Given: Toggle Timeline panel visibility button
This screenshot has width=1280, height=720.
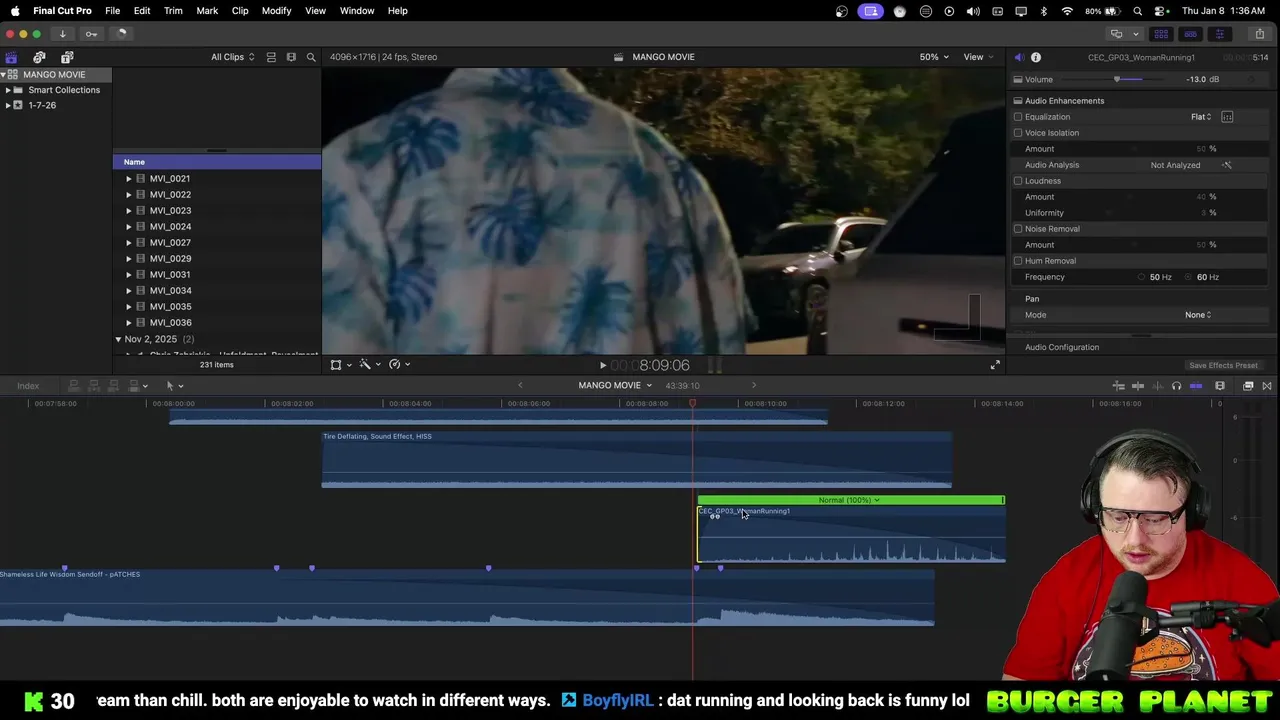Looking at the screenshot, I should pos(1190,34).
